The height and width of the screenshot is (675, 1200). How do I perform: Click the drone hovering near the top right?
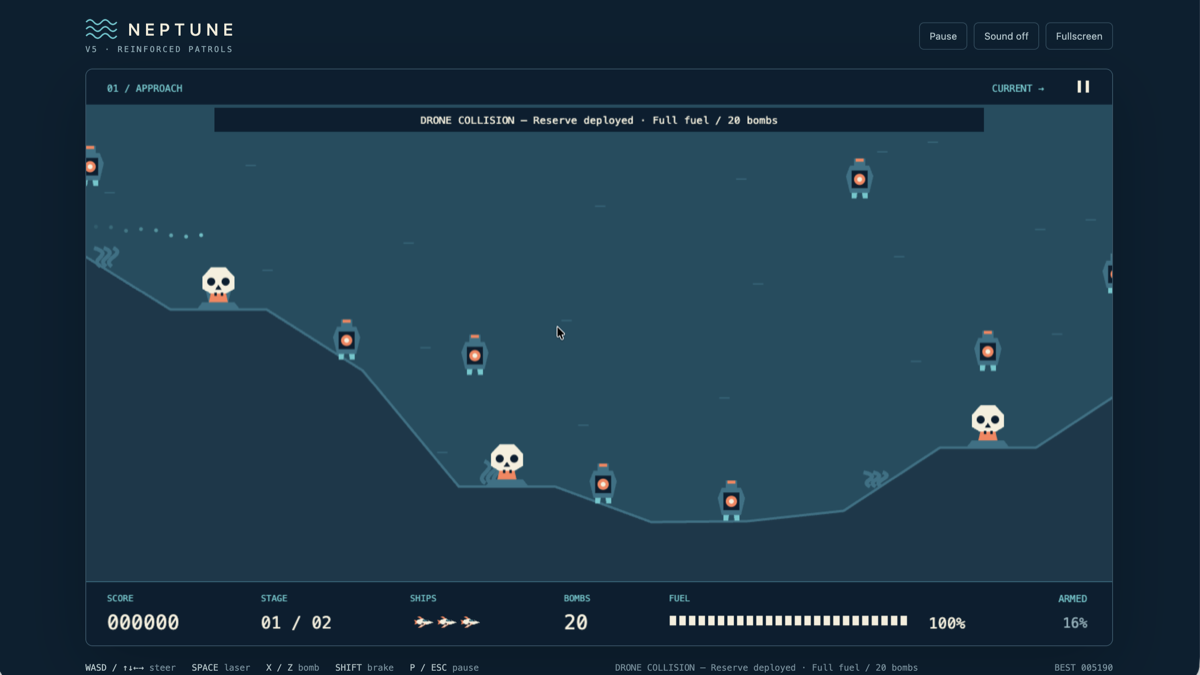[x=859, y=178]
